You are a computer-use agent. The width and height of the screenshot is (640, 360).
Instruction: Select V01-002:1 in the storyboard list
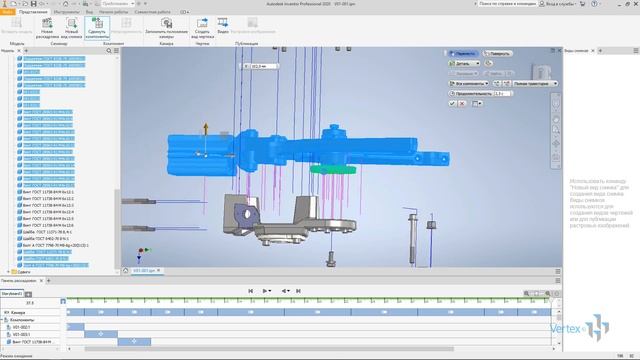point(21,327)
